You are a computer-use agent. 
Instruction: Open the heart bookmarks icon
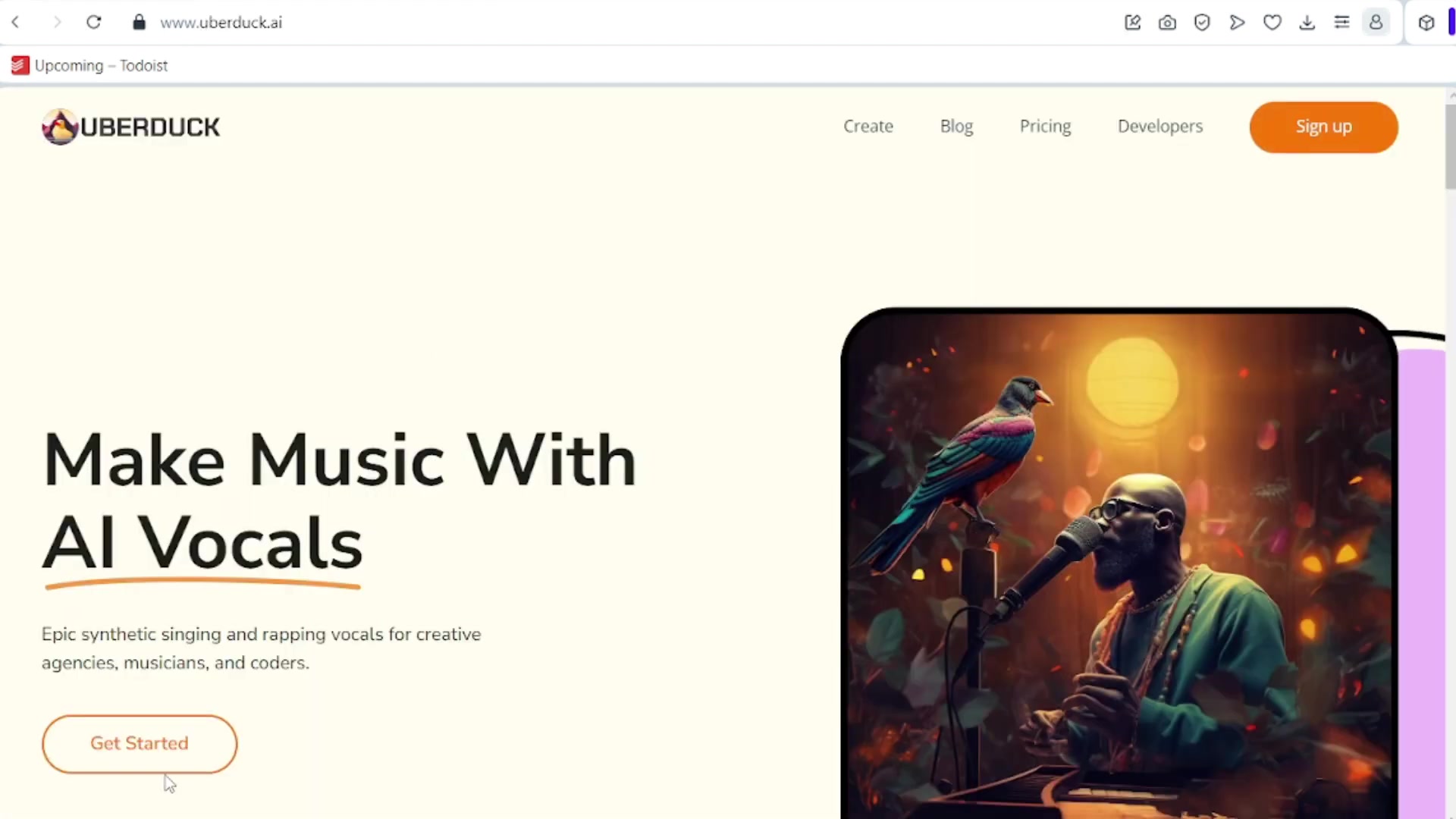[x=1272, y=23]
